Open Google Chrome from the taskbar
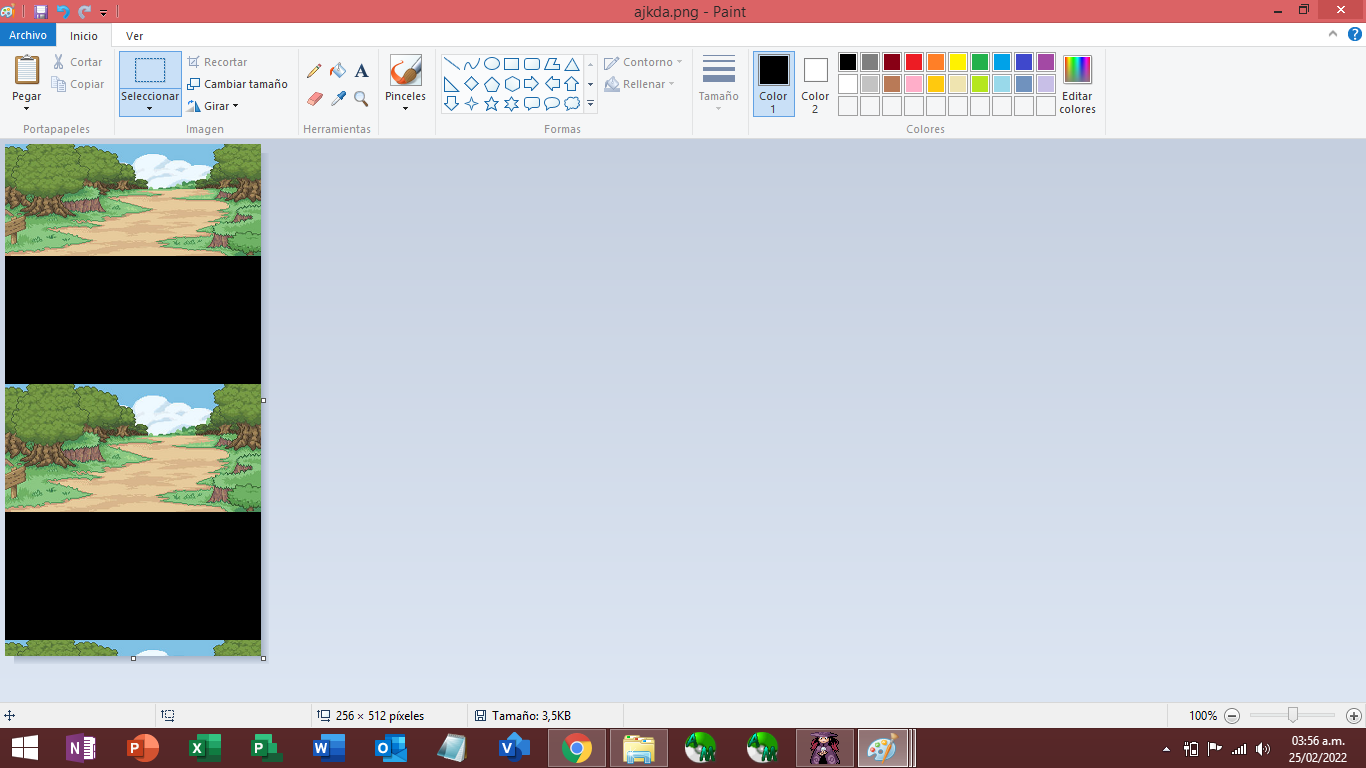The width and height of the screenshot is (1366, 768). (x=576, y=748)
